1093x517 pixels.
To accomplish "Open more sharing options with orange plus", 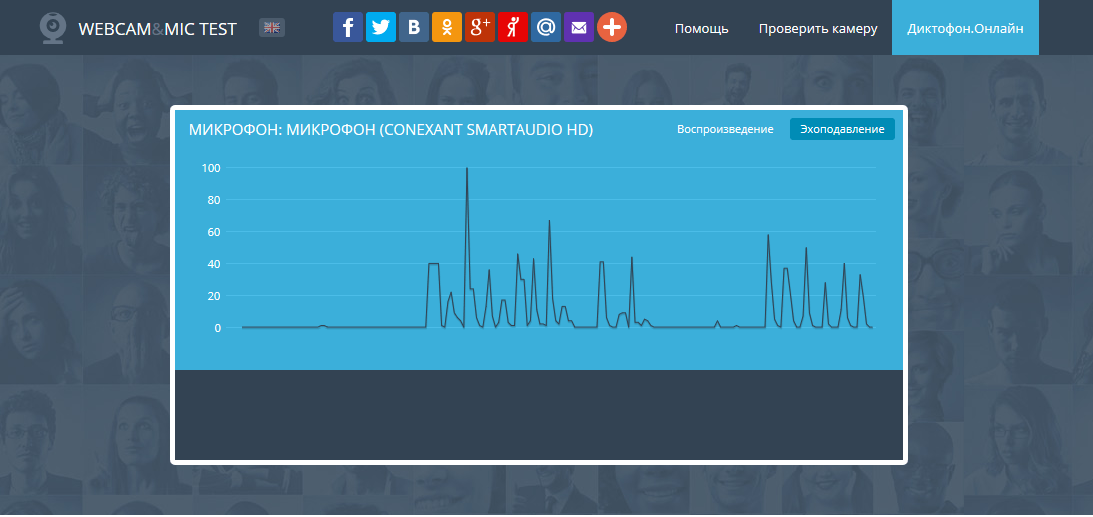I will click(611, 28).
